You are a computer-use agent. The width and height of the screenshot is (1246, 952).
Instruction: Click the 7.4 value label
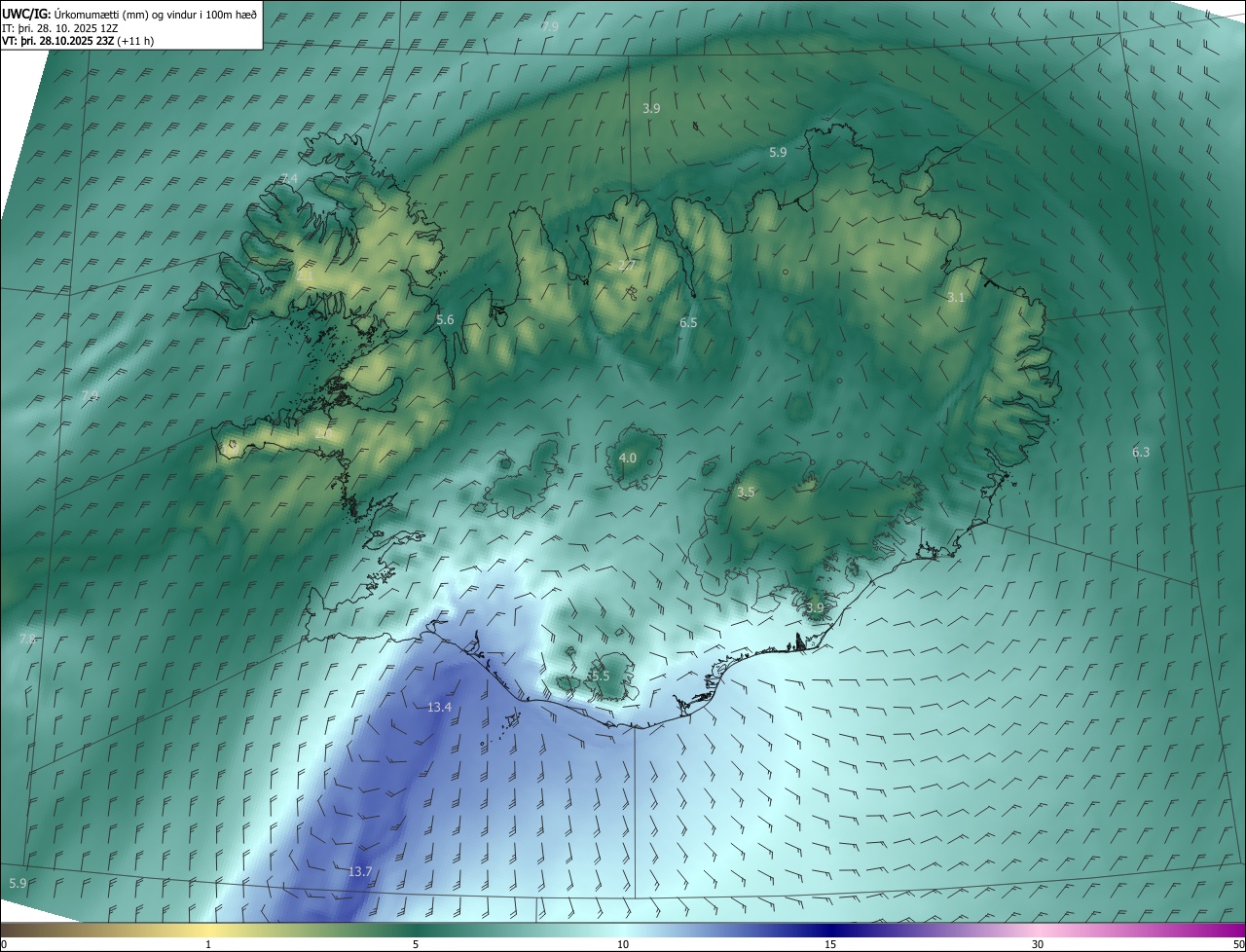289,178
